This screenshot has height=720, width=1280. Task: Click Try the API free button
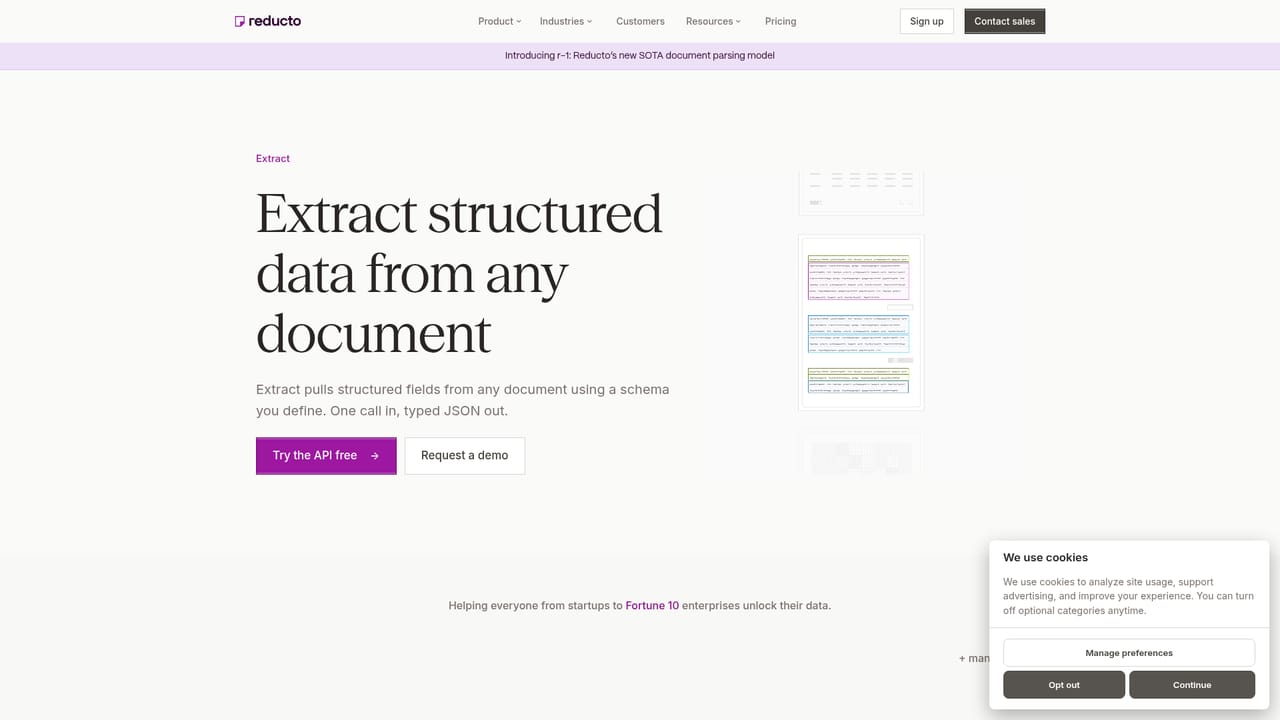(326, 456)
